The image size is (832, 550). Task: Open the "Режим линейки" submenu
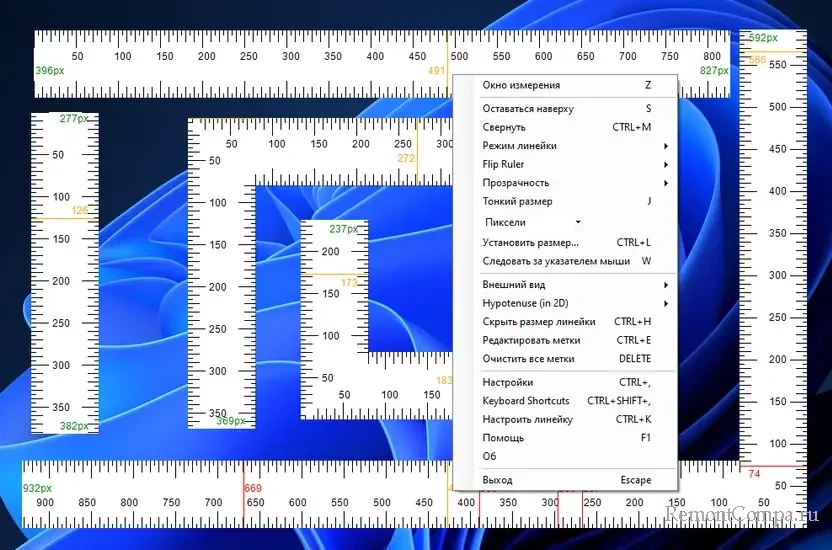pos(566,146)
